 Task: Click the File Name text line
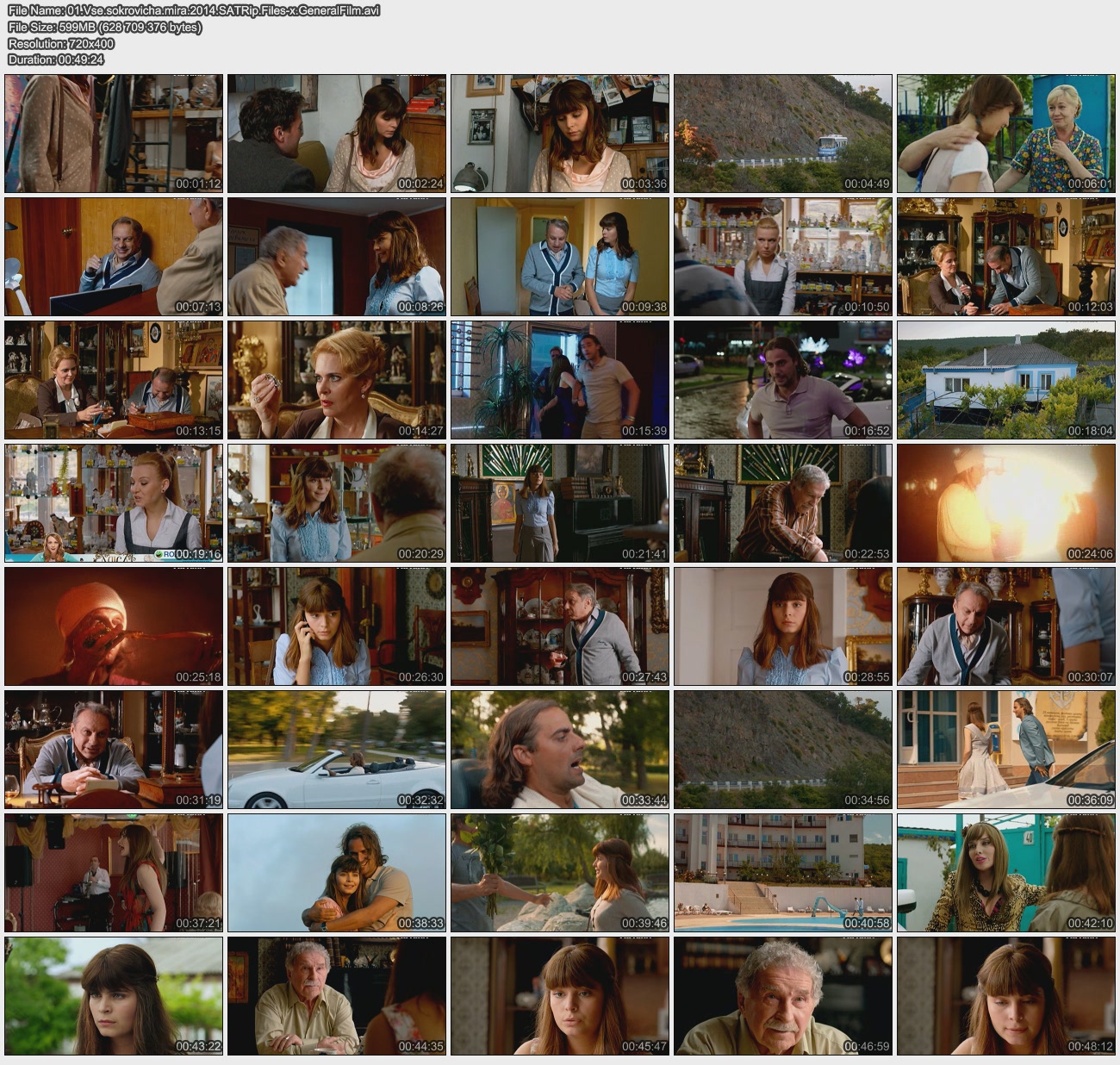(x=194, y=10)
